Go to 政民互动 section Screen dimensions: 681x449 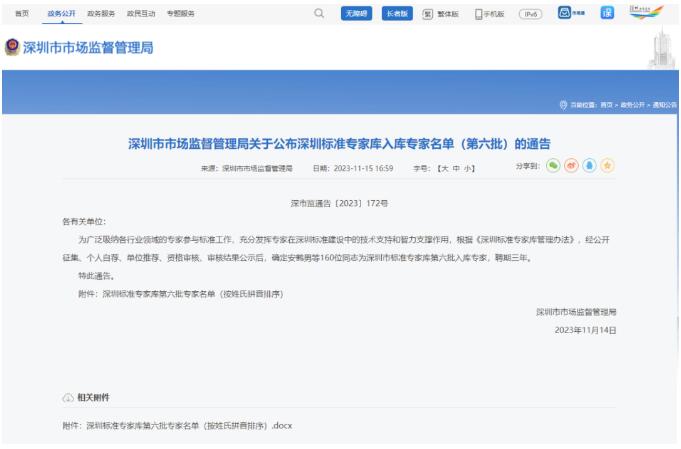[x=139, y=13]
